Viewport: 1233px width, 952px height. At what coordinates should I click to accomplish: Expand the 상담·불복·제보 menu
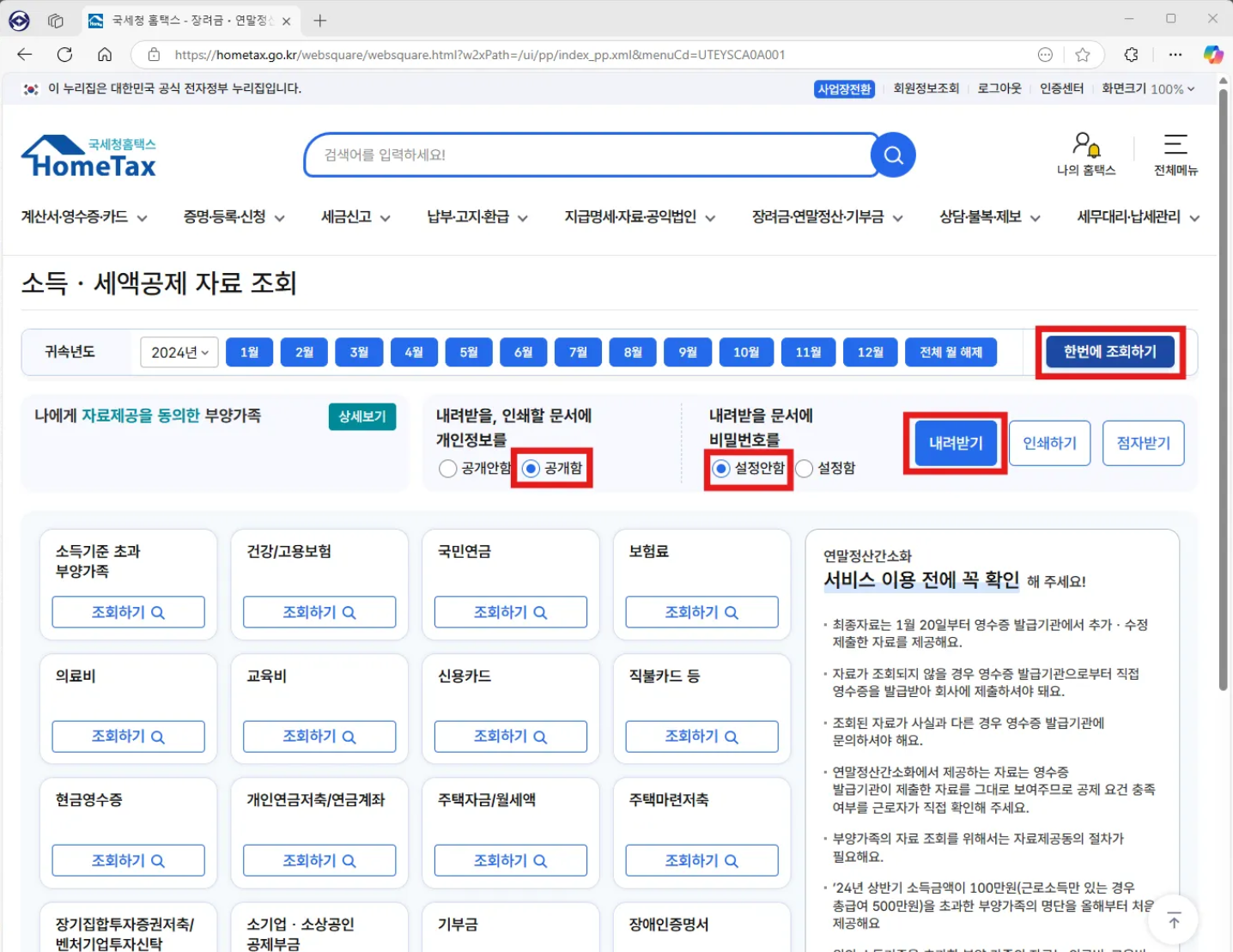tap(990, 217)
